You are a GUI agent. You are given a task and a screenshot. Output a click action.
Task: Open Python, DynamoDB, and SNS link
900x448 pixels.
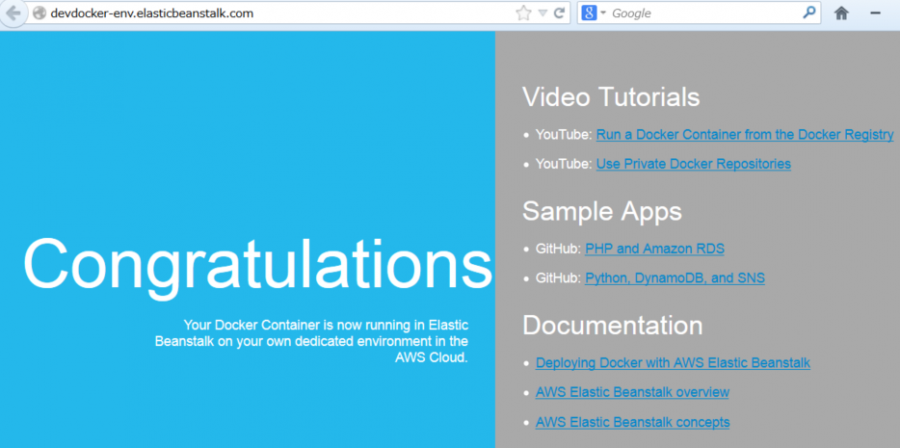[674, 278]
